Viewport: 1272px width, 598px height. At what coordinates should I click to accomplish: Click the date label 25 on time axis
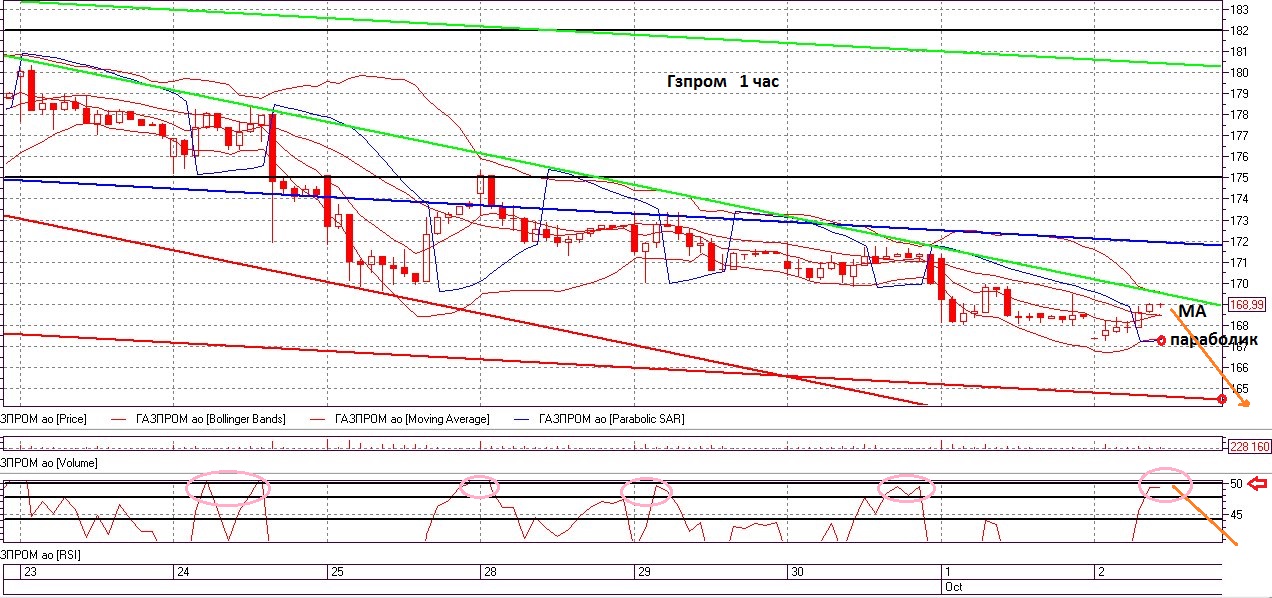point(336,572)
